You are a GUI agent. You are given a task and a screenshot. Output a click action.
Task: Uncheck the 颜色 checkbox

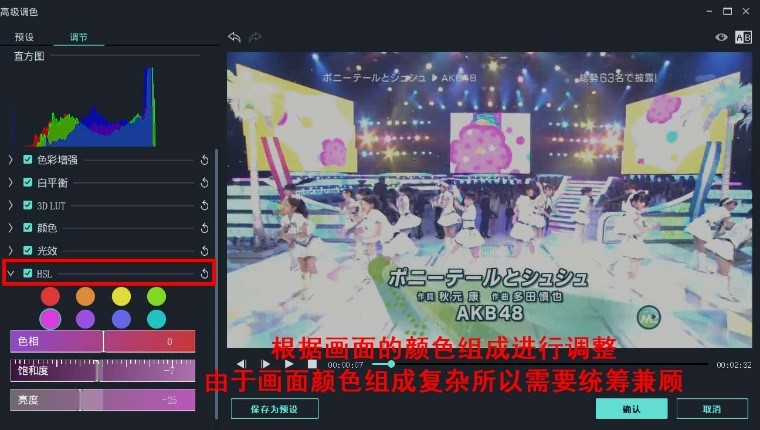coord(28,227)
